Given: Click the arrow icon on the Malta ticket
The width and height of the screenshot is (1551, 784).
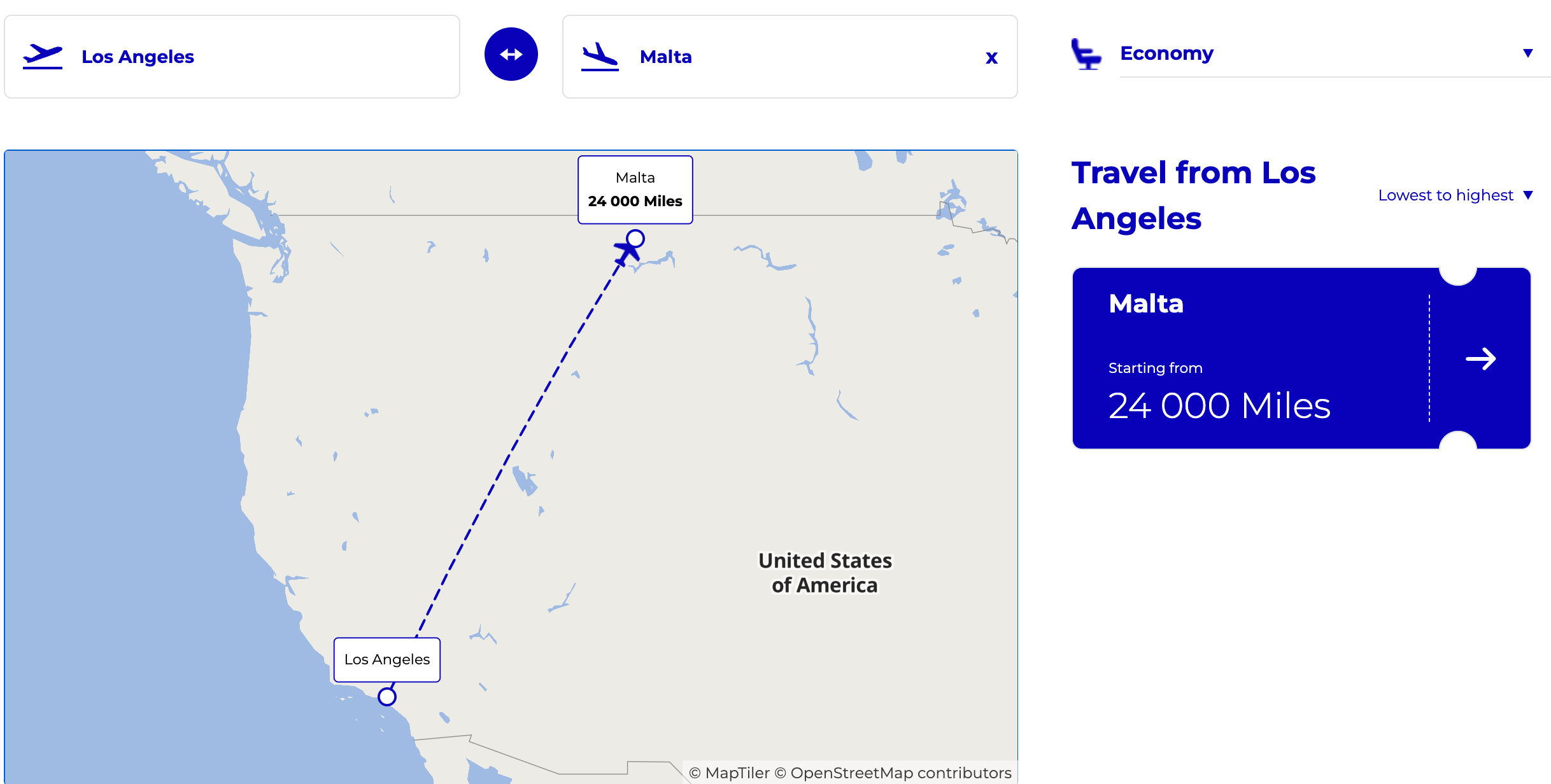Looking at the screenshot, I should pos(1482,358).
